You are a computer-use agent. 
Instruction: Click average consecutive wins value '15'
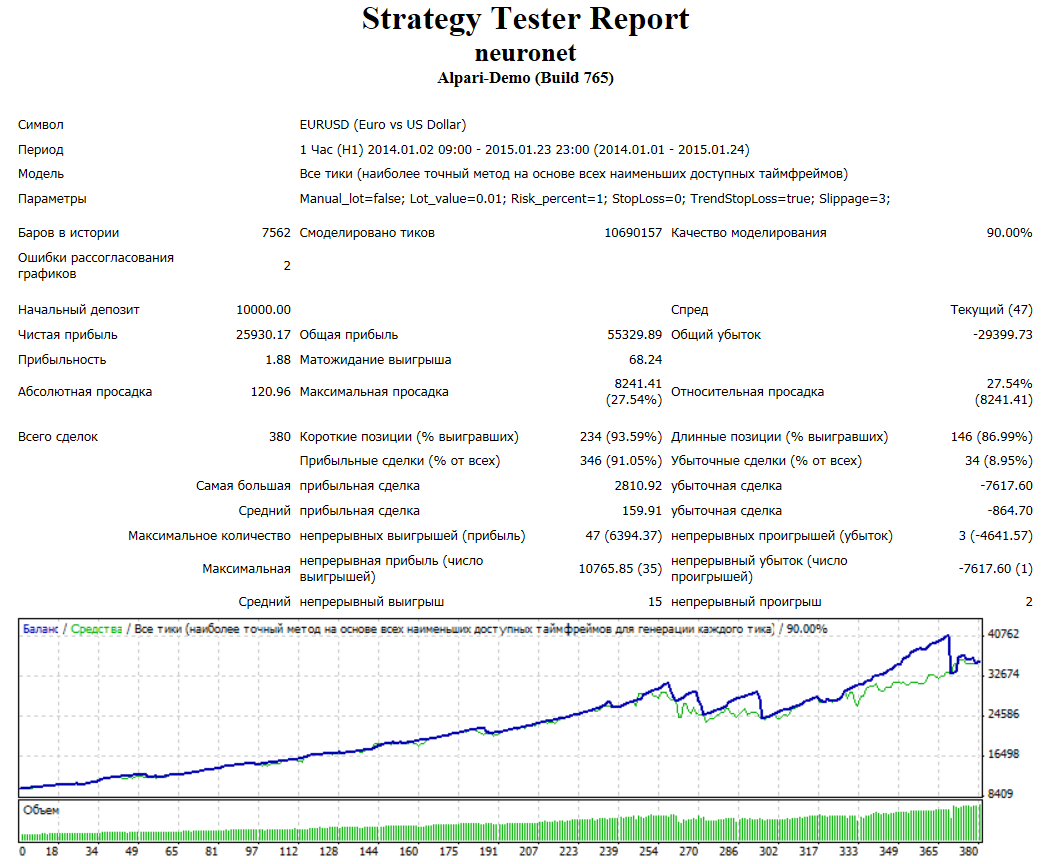(655, 602)
